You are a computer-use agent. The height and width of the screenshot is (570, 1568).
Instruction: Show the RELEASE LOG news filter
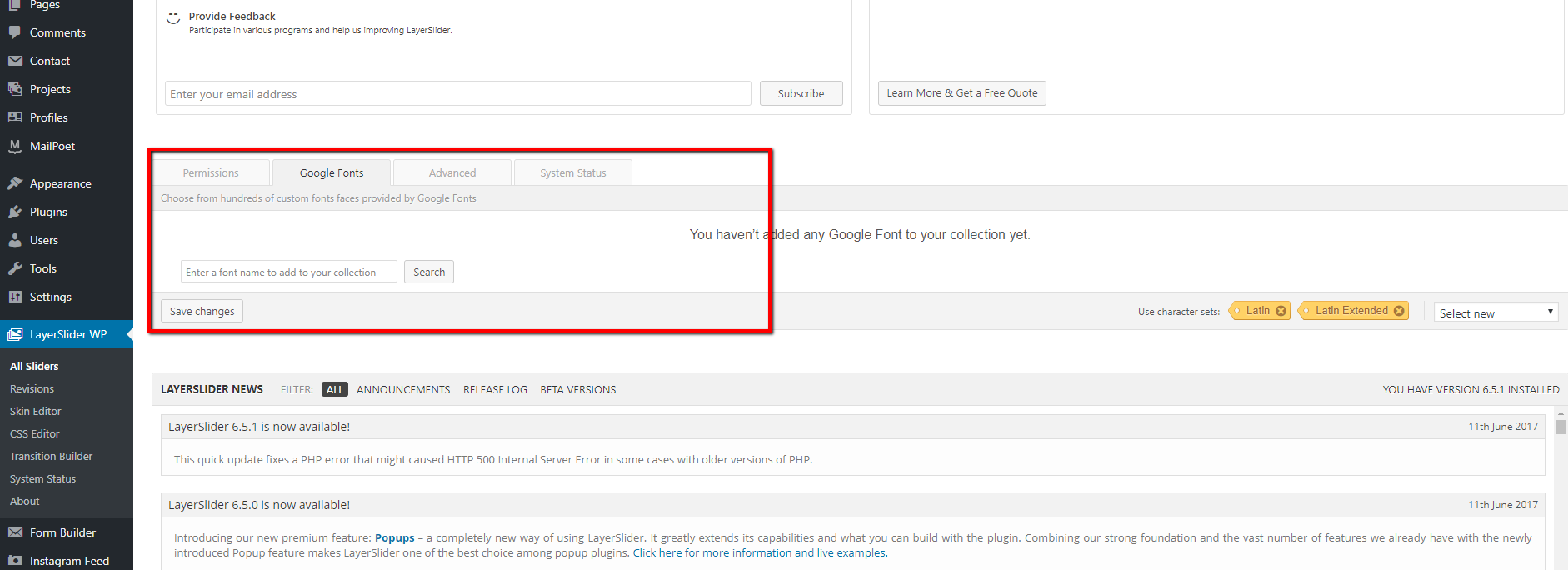(495, 389)
